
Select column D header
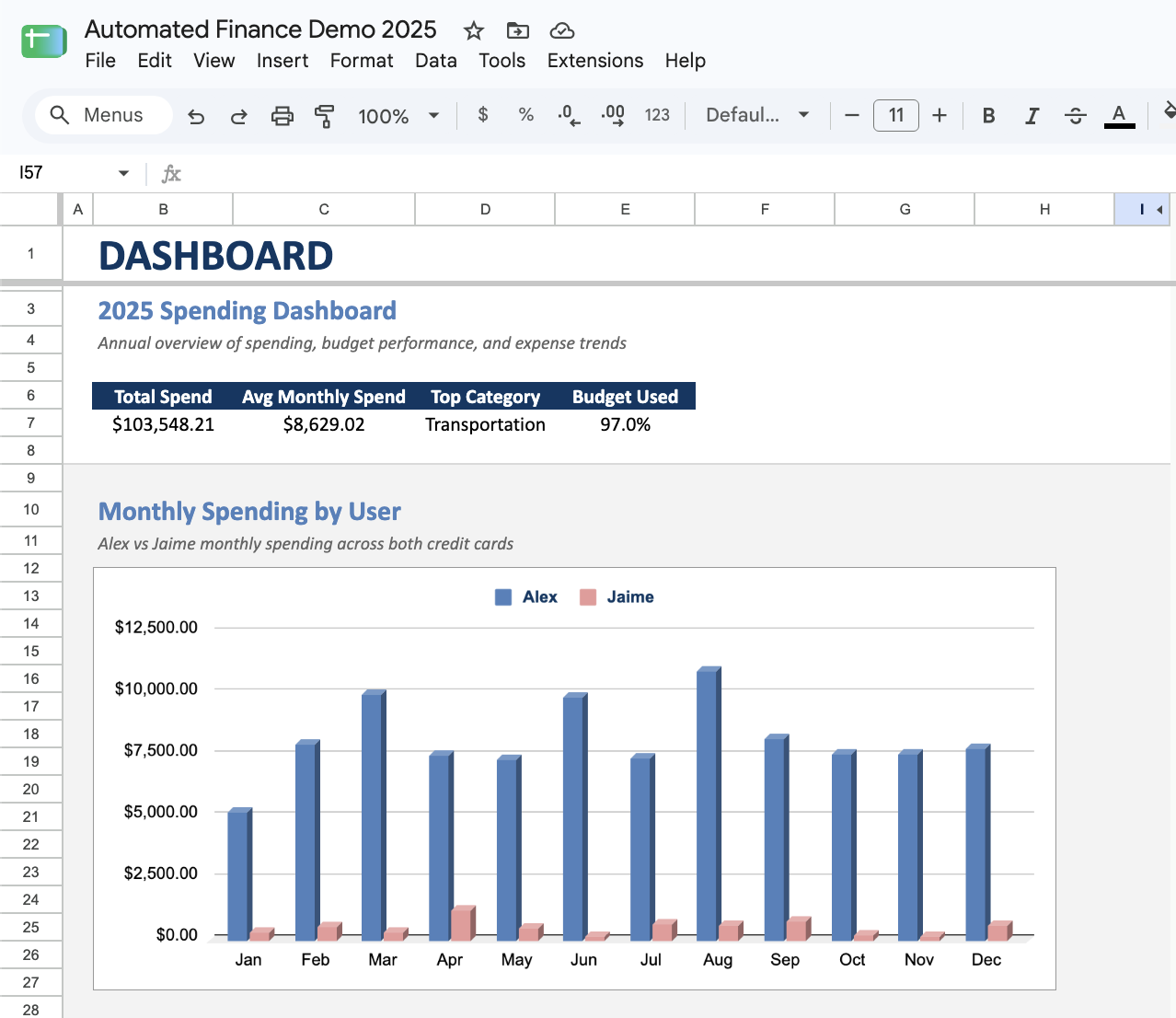pos(485,209)
